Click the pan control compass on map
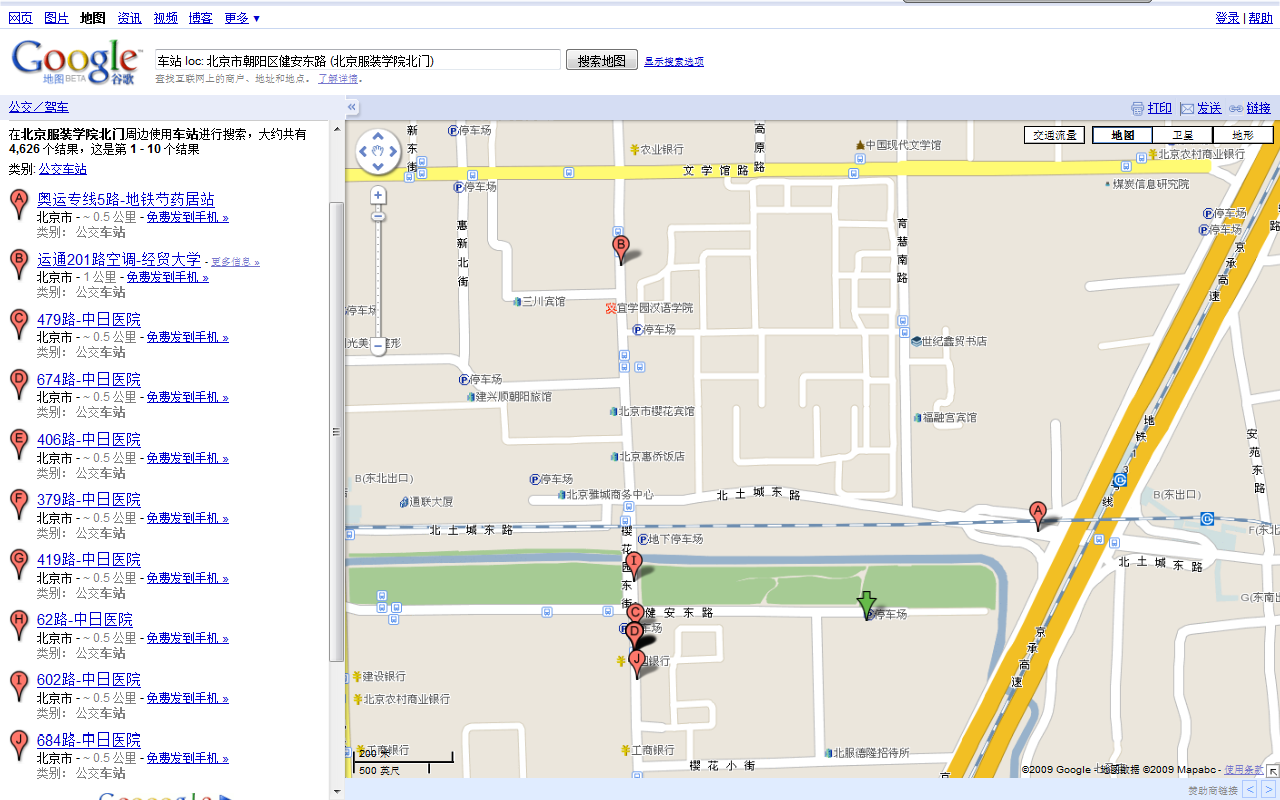The height and width of the screenshot is (800, 1280). (x=378, y=152)
